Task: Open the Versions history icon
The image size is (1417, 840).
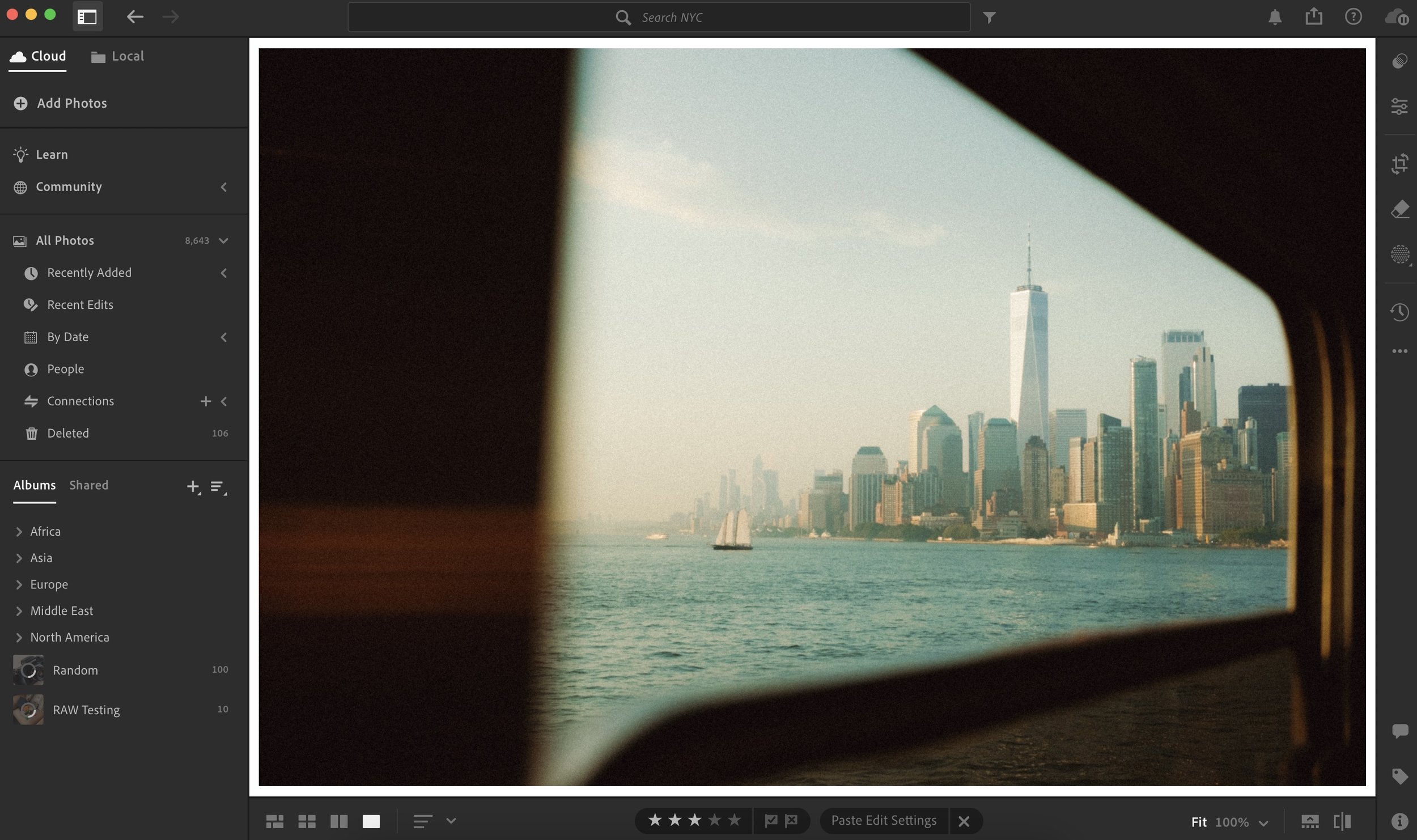Action: 1399,312
